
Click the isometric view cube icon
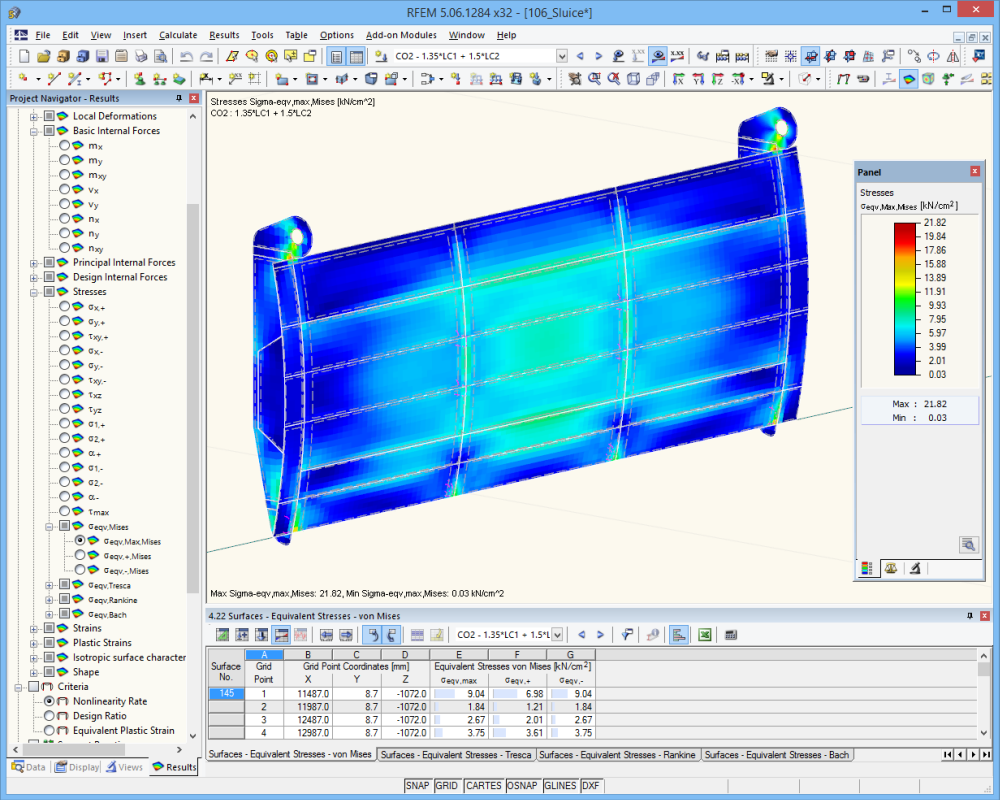[633, 78]
